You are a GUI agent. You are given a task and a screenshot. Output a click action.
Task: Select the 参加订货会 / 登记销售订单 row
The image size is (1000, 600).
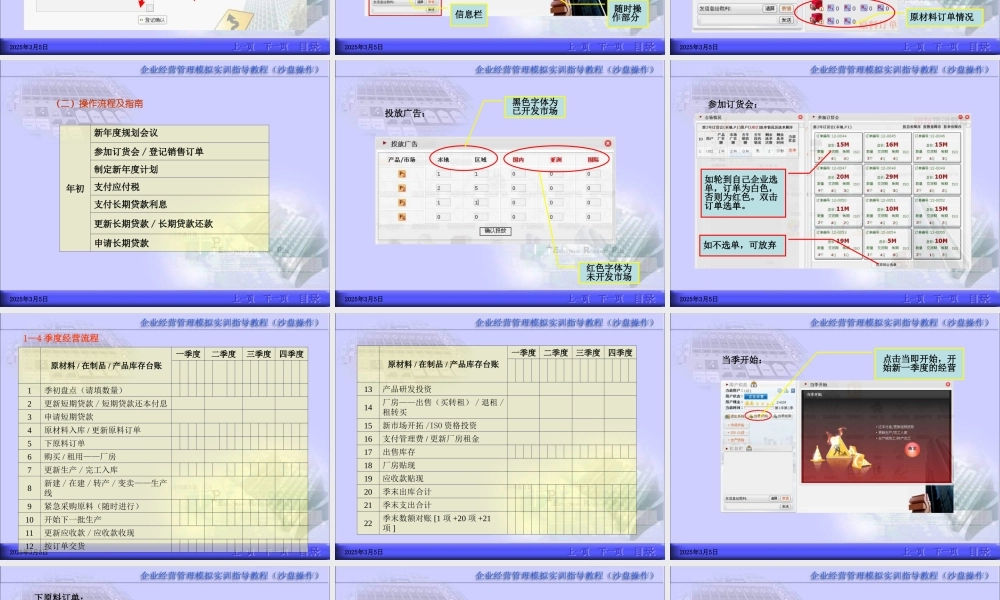tap(179, 151)
